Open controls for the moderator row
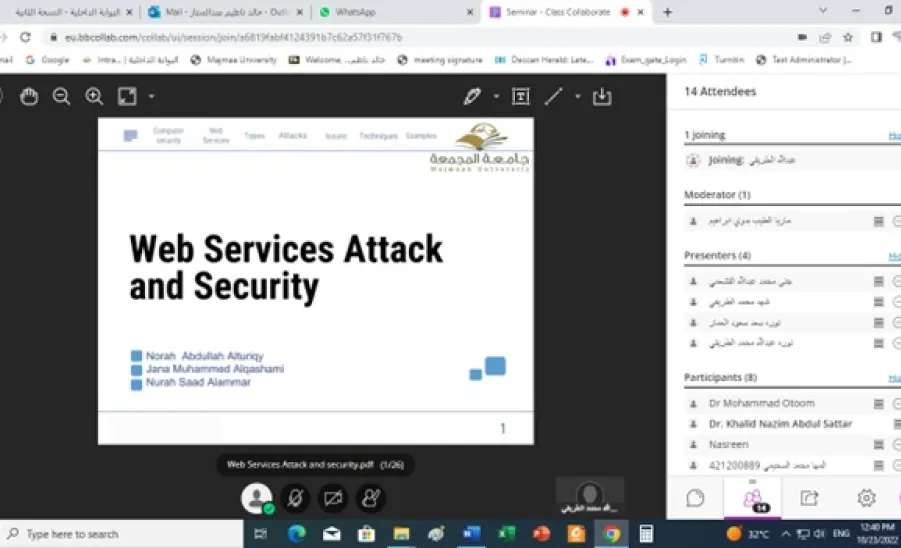This screenshot has height=548, width=901. pos(879,221)
